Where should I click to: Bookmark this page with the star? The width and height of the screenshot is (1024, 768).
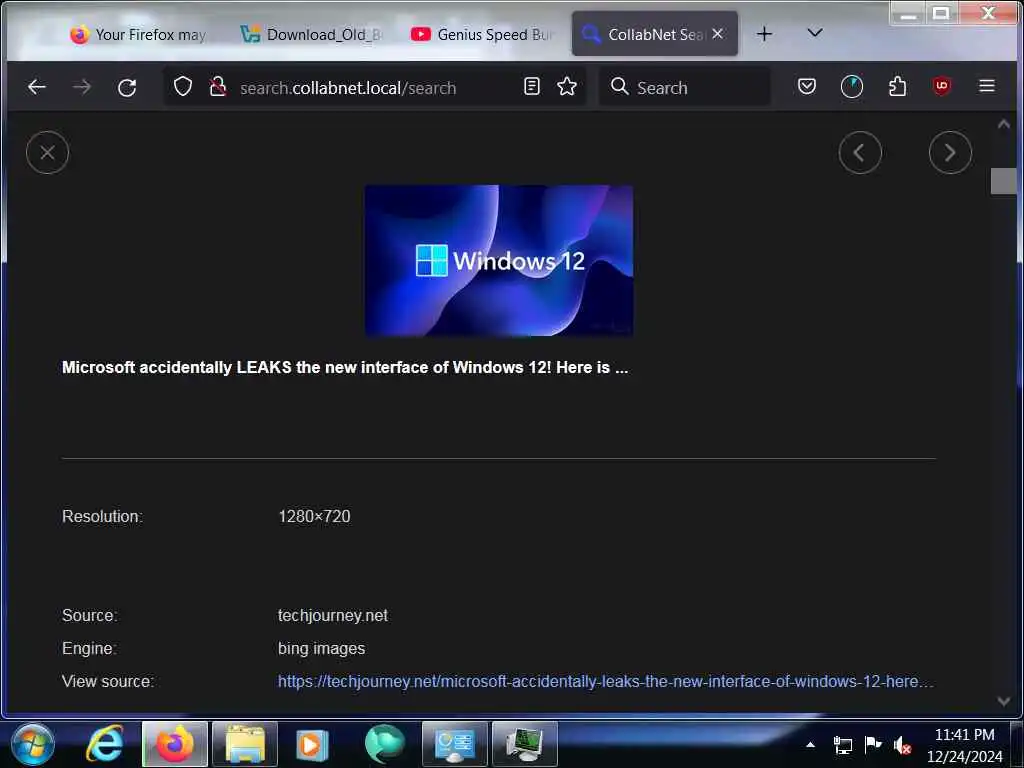tap(567, 86)
